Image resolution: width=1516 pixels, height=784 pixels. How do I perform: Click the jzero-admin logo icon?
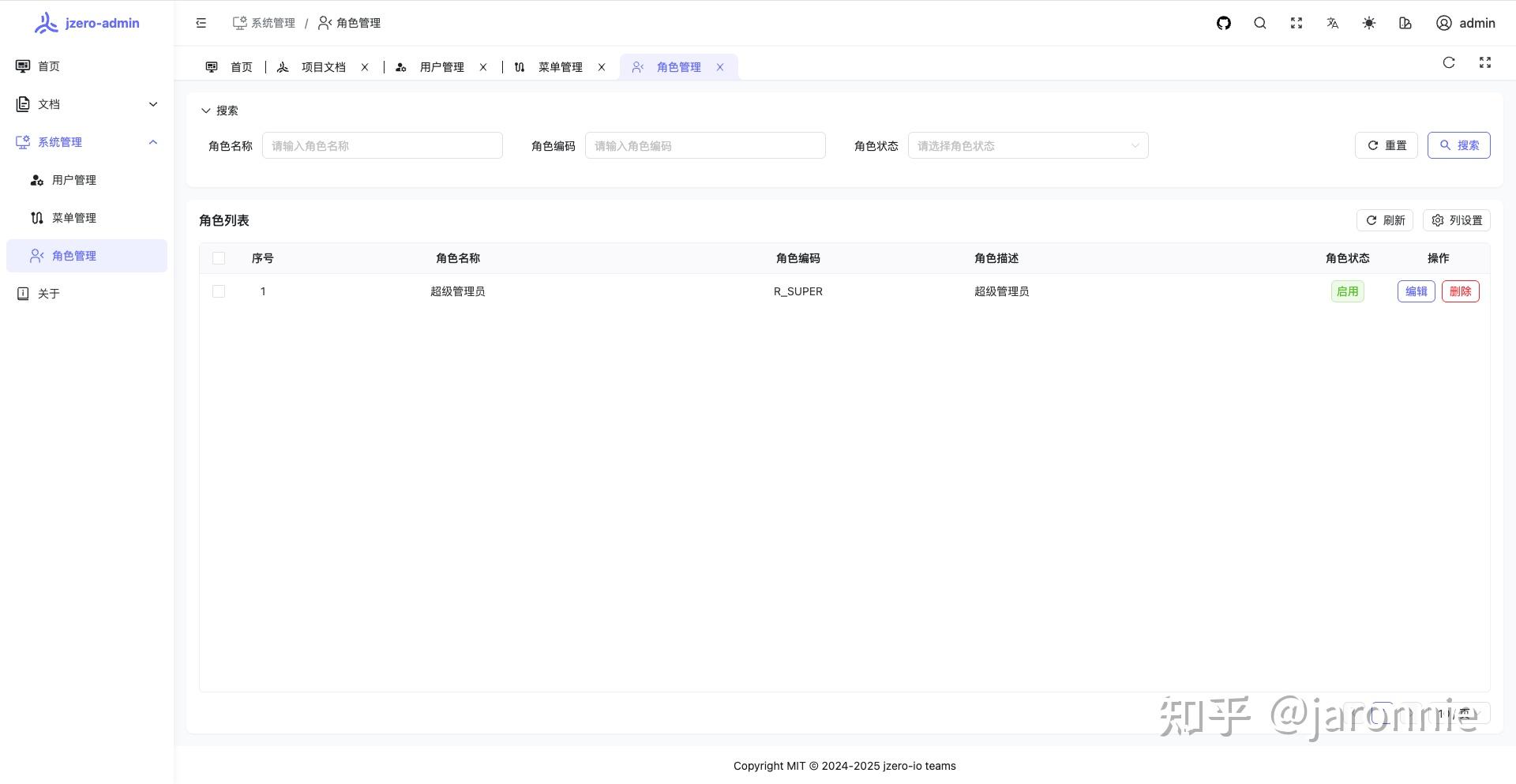(x=46, y=23)
